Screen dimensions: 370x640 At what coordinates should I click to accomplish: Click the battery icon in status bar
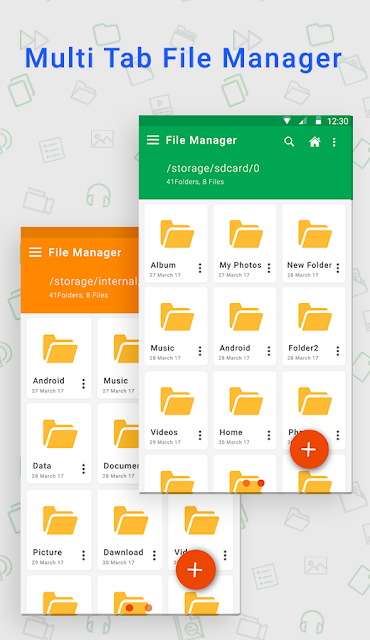318,121
